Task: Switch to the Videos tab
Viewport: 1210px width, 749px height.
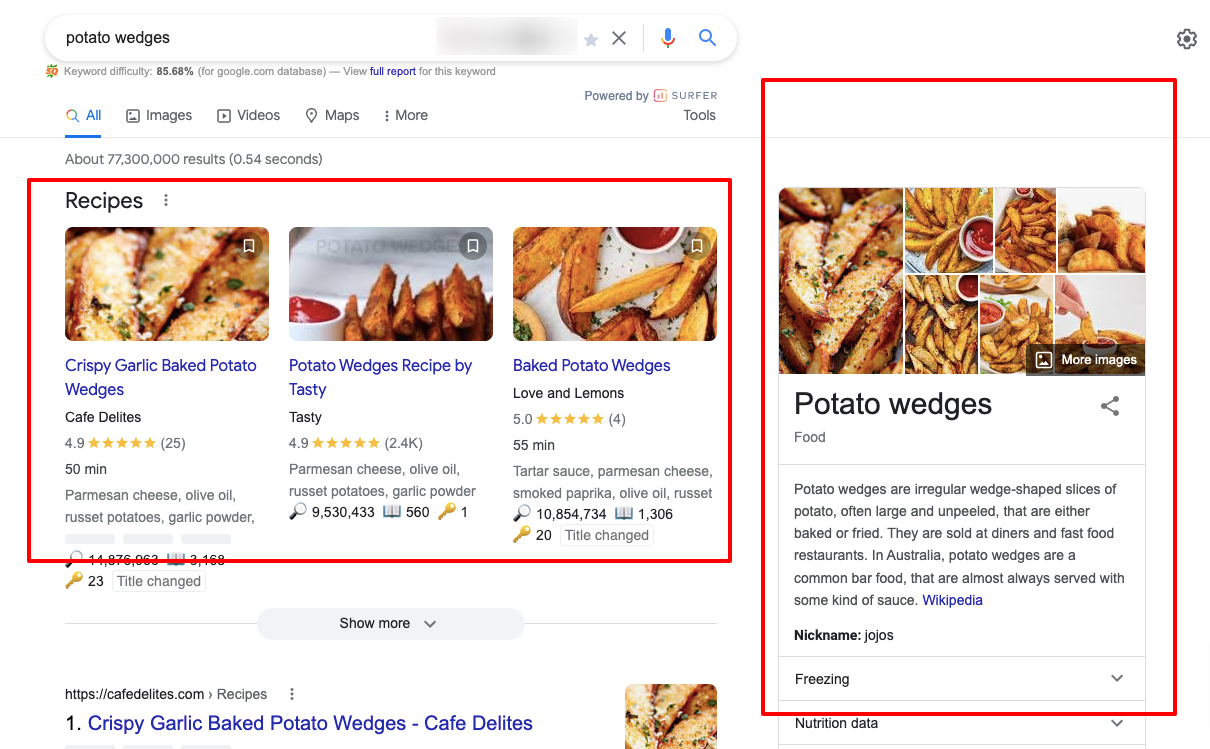Action: 248,115
